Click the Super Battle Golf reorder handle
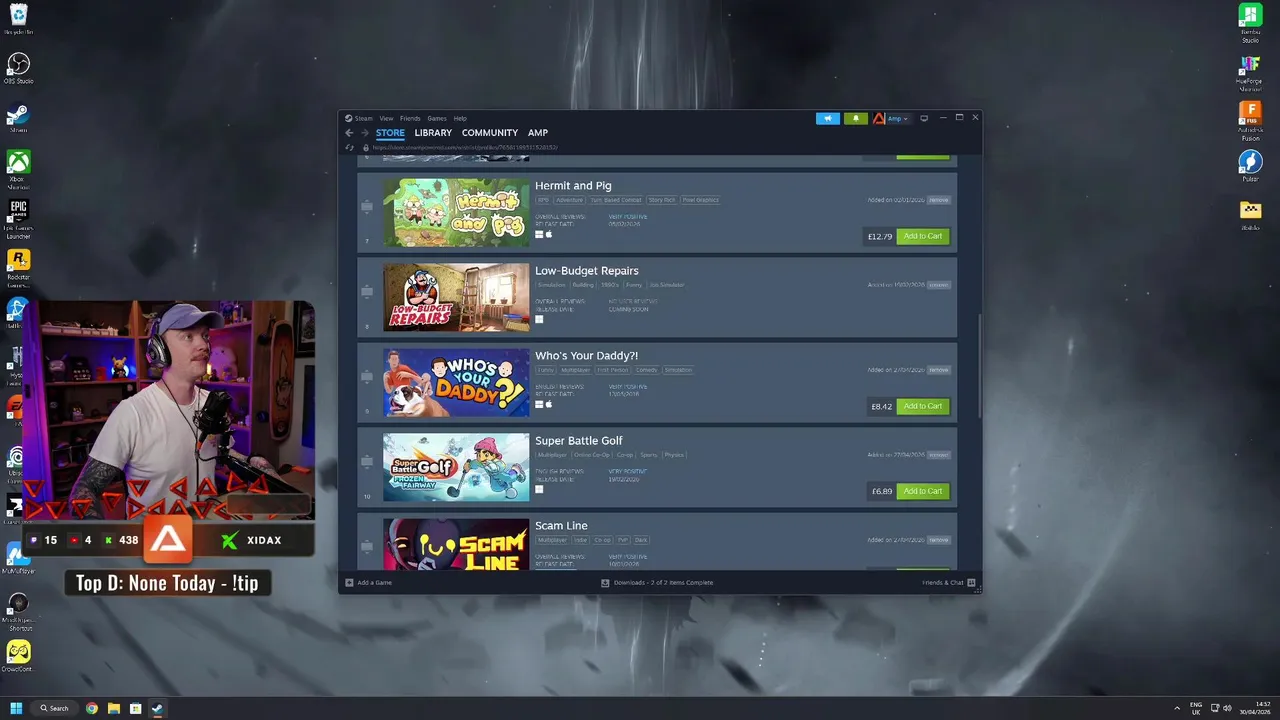This screenshot has width=1280, height=720. pos(367,462)
